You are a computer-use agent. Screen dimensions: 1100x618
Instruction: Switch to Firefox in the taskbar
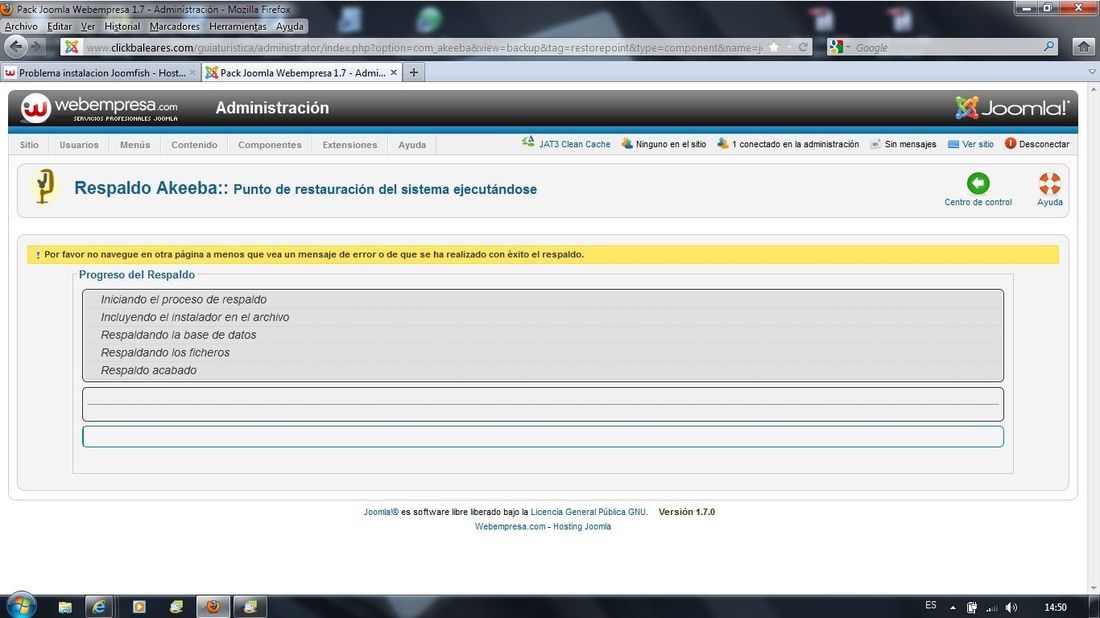click(x=213, y=607)
